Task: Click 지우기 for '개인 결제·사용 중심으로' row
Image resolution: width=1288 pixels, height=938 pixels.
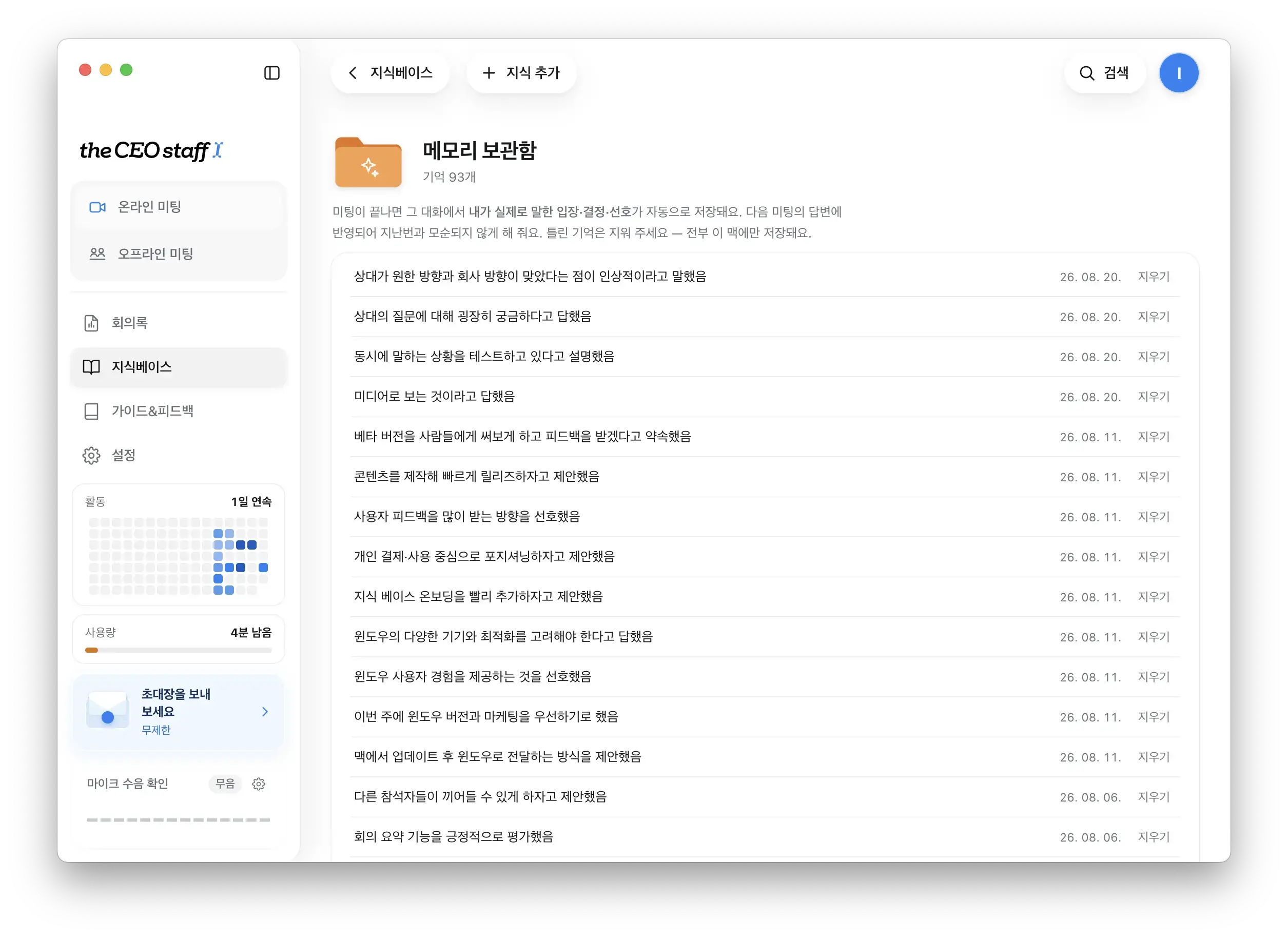Action: coord(1154,557)
